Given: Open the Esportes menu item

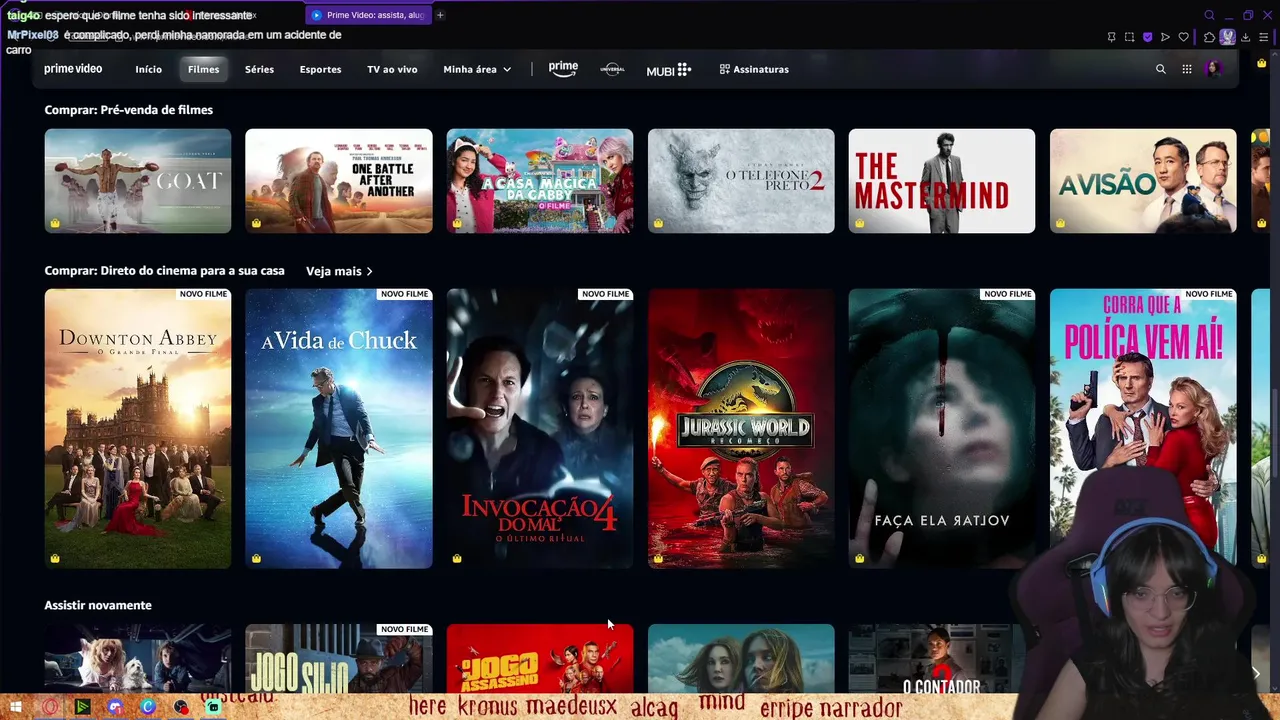Looking at the screenshot, I should pyautogui.click(x=320, y=69).
